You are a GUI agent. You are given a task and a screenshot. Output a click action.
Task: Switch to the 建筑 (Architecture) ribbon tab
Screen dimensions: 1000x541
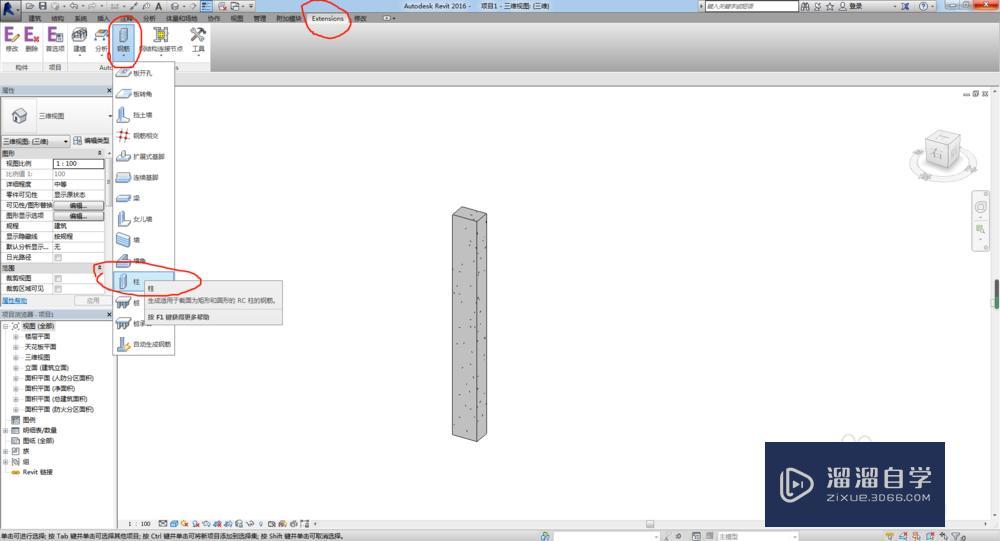[34, 19]
